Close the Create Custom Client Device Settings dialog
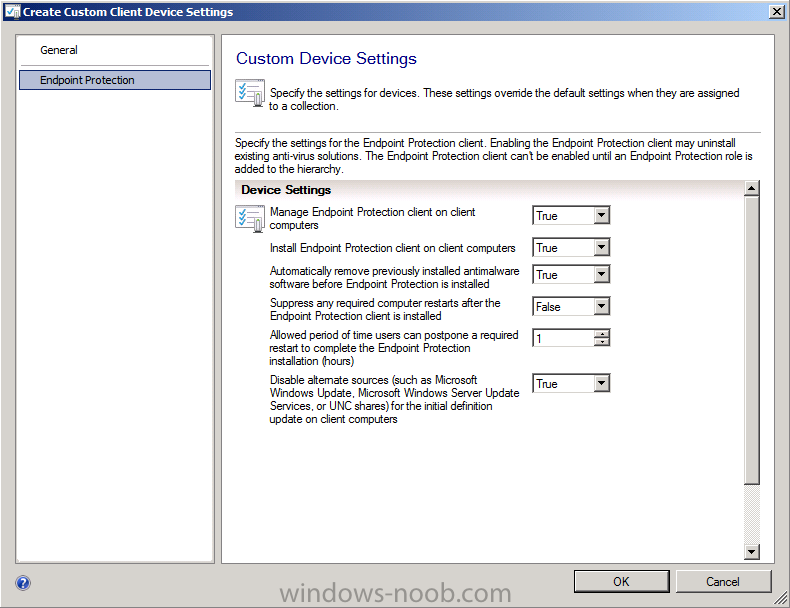 click(776, 11)
